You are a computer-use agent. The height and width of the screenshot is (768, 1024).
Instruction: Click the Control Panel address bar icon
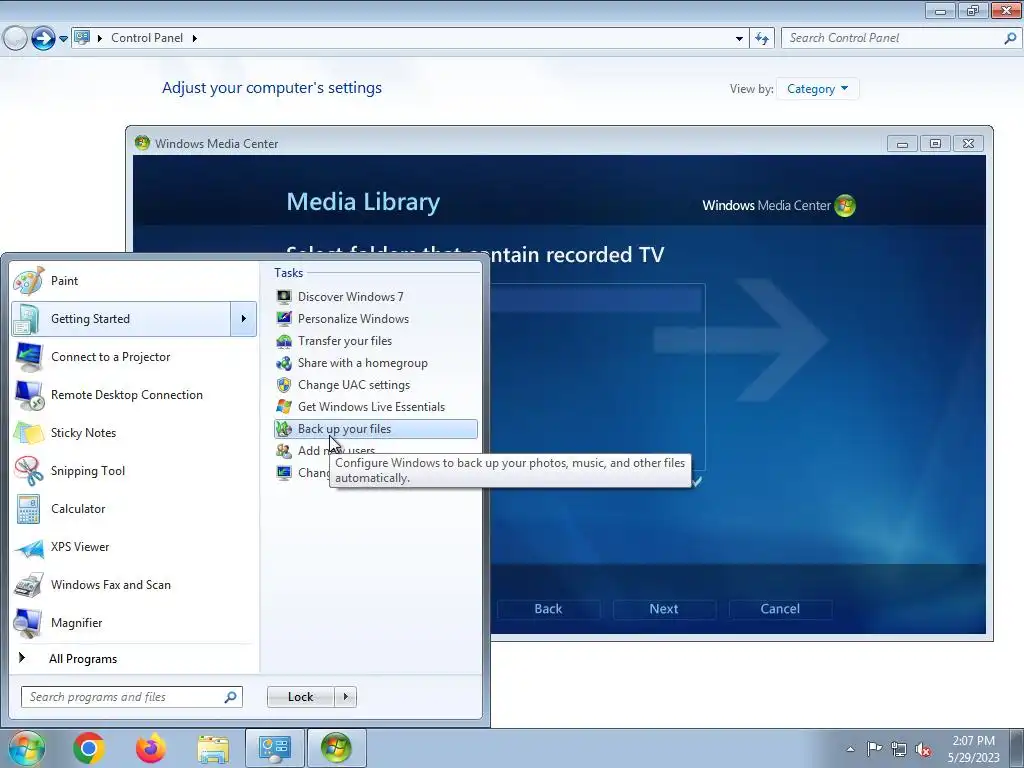coord(82,37)
